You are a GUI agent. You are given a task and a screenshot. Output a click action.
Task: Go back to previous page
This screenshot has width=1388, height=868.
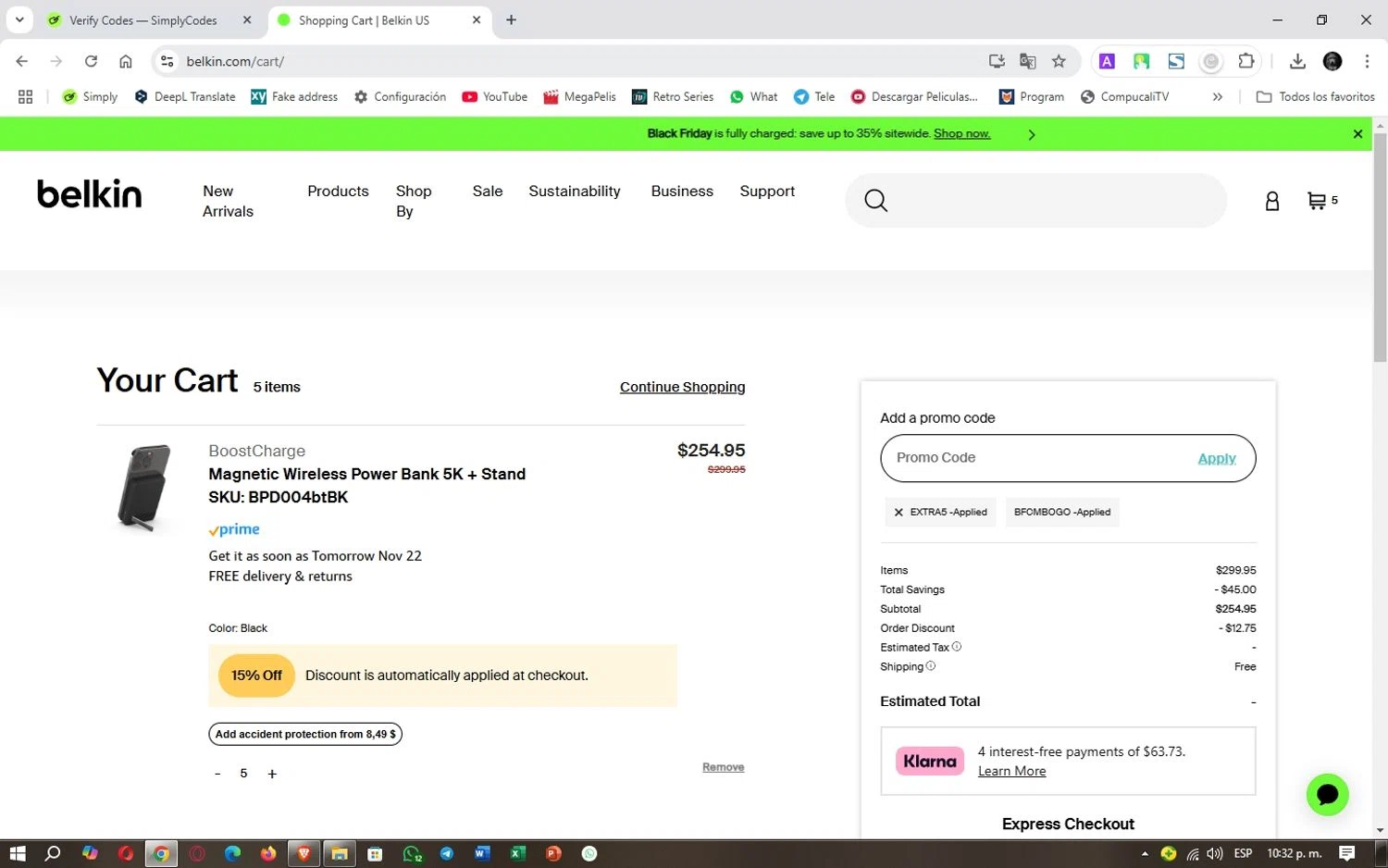22,61
